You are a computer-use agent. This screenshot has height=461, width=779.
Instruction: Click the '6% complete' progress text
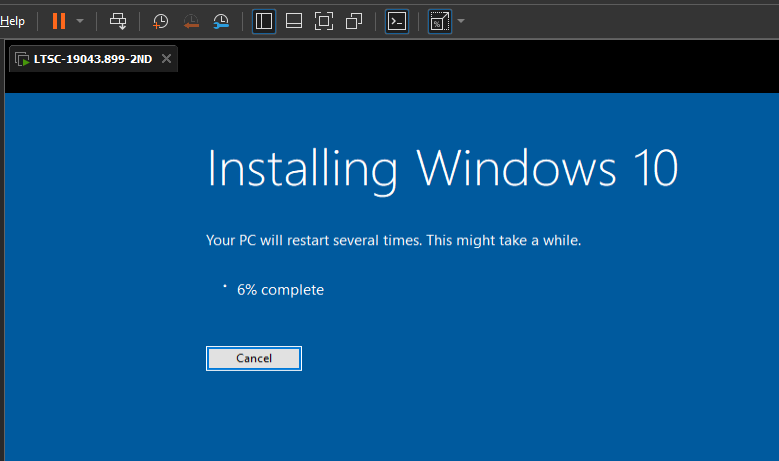(x=280, y=290)
